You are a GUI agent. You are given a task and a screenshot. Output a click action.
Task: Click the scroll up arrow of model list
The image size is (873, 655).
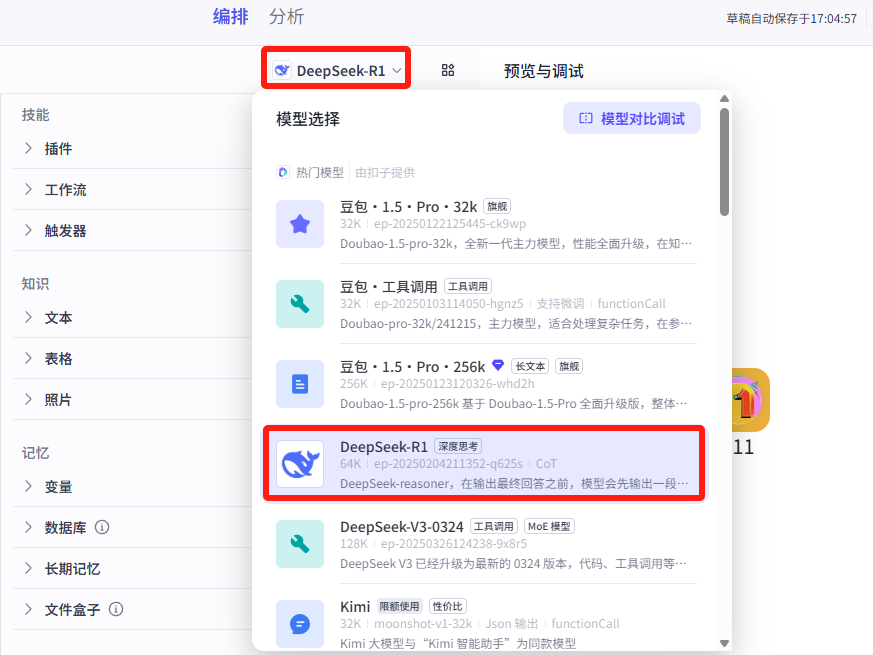tap(724, 99)
